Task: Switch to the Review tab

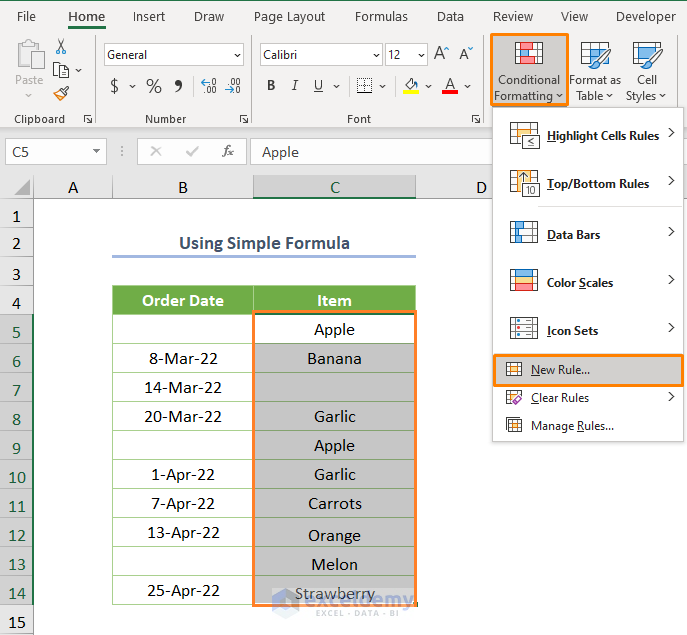Action: (x=513, y=17)
